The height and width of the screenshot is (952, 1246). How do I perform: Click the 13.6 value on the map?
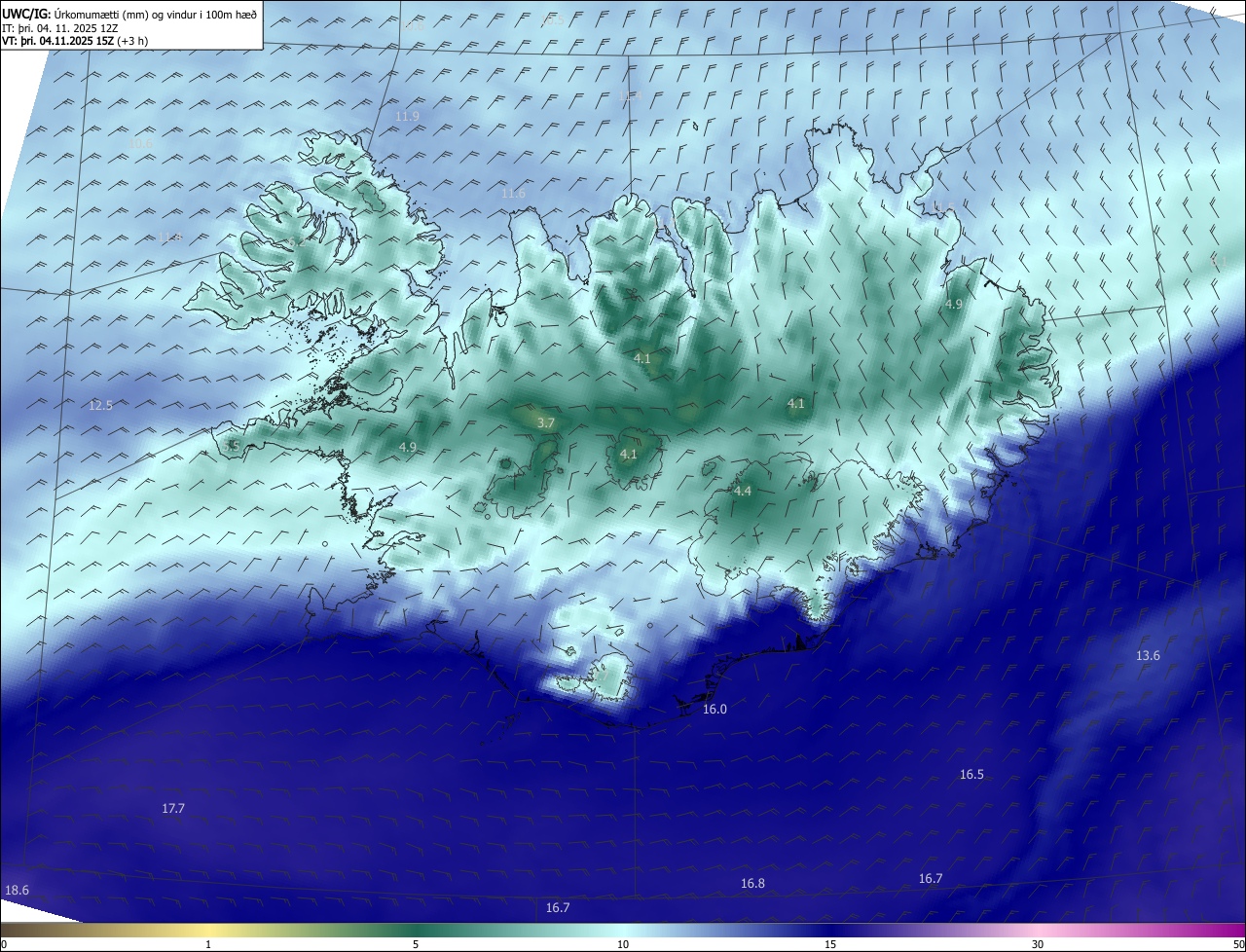[1148, 655]
